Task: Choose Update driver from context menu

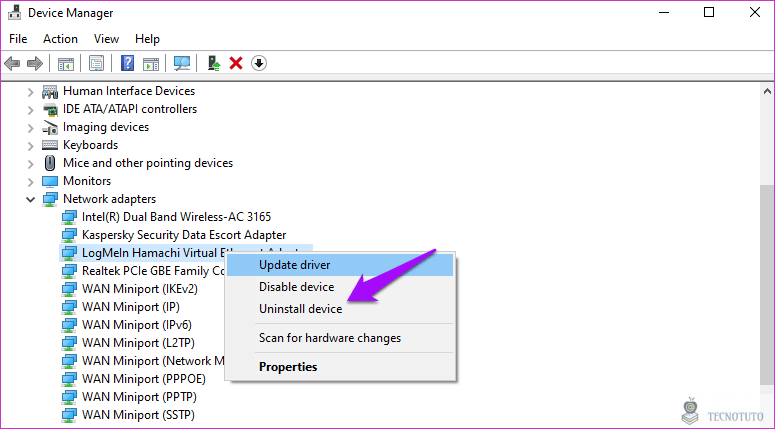Action: pyautogui.click(x=340, y=265)
